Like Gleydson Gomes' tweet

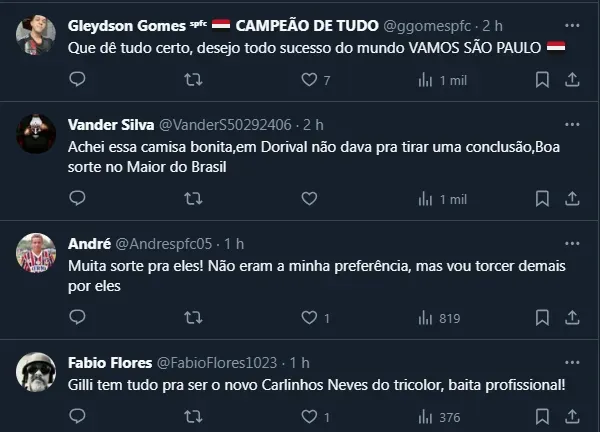pyautogui.click(x=309, y=79)
